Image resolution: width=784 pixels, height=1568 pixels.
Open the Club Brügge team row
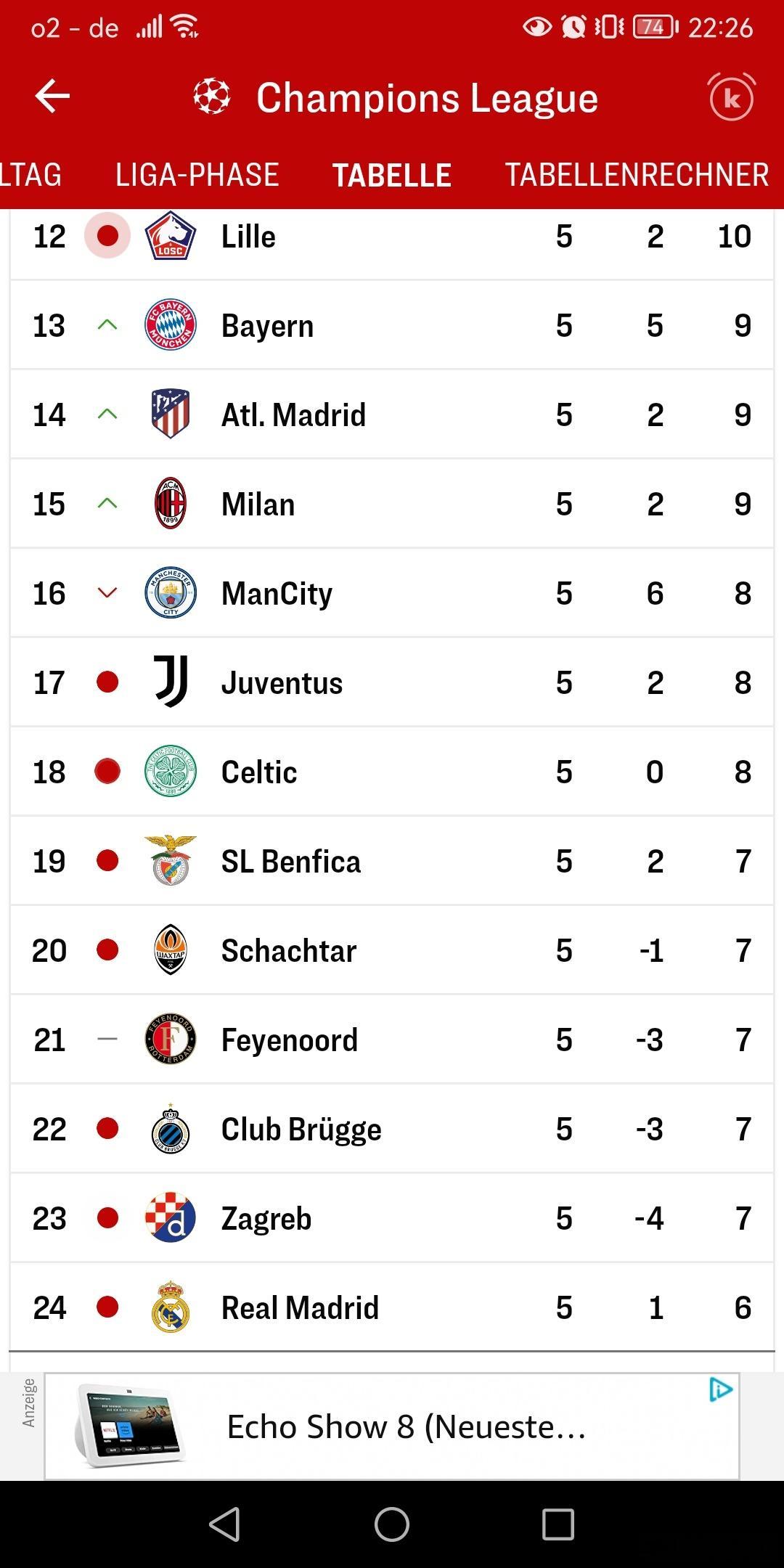(x=392, y=1129)
